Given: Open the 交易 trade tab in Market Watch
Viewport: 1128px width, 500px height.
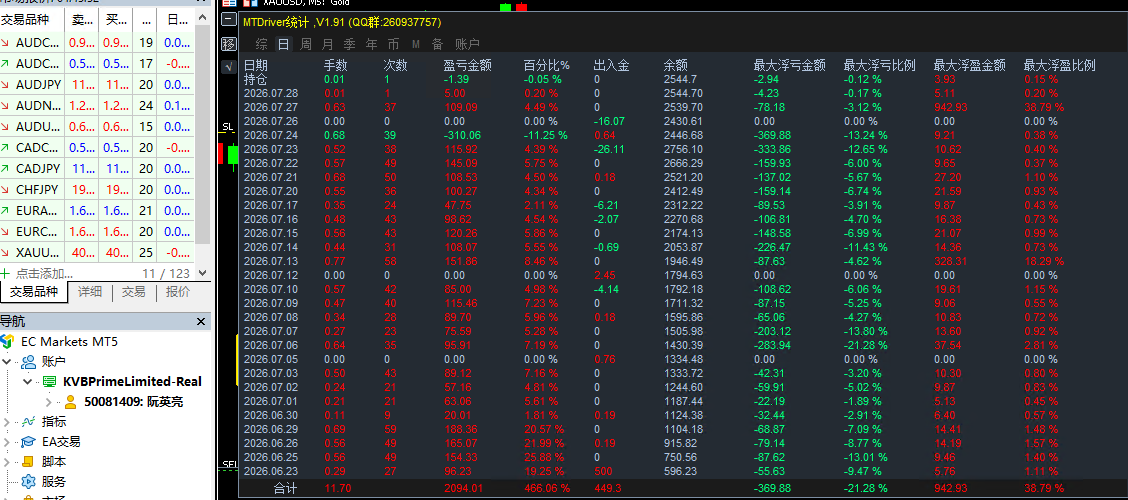Looking at the screenshot, I should [x=133, y=291].
